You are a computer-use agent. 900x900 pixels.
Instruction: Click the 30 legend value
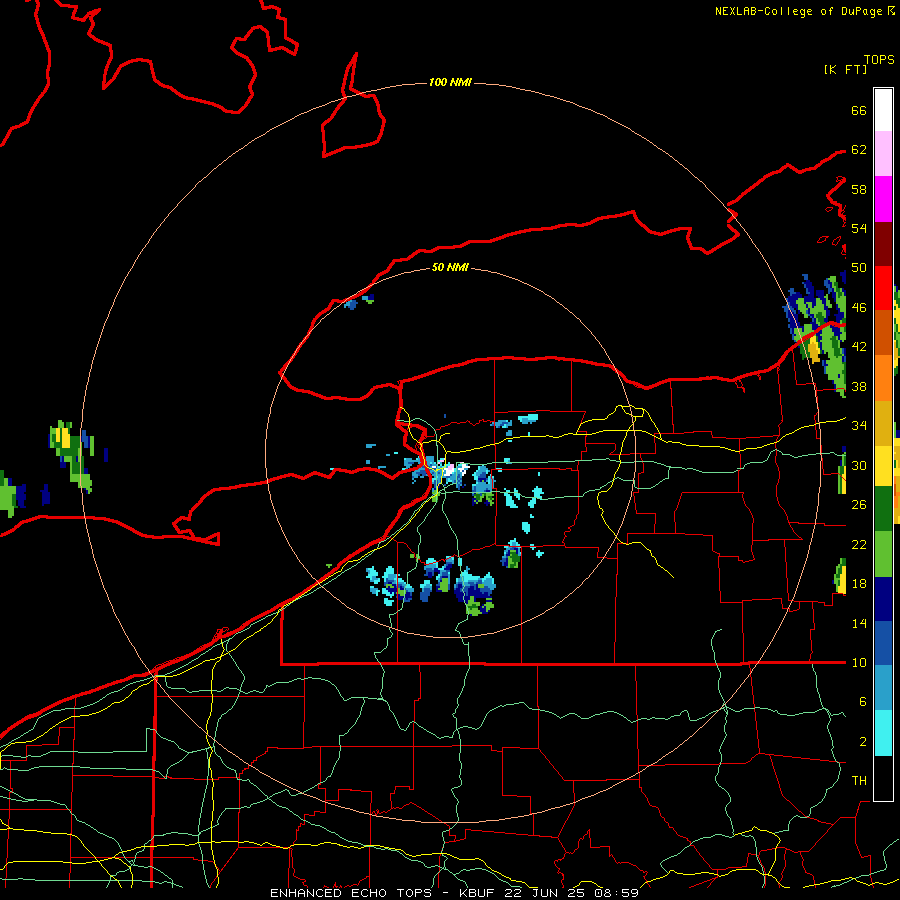[x=859, y=465]
